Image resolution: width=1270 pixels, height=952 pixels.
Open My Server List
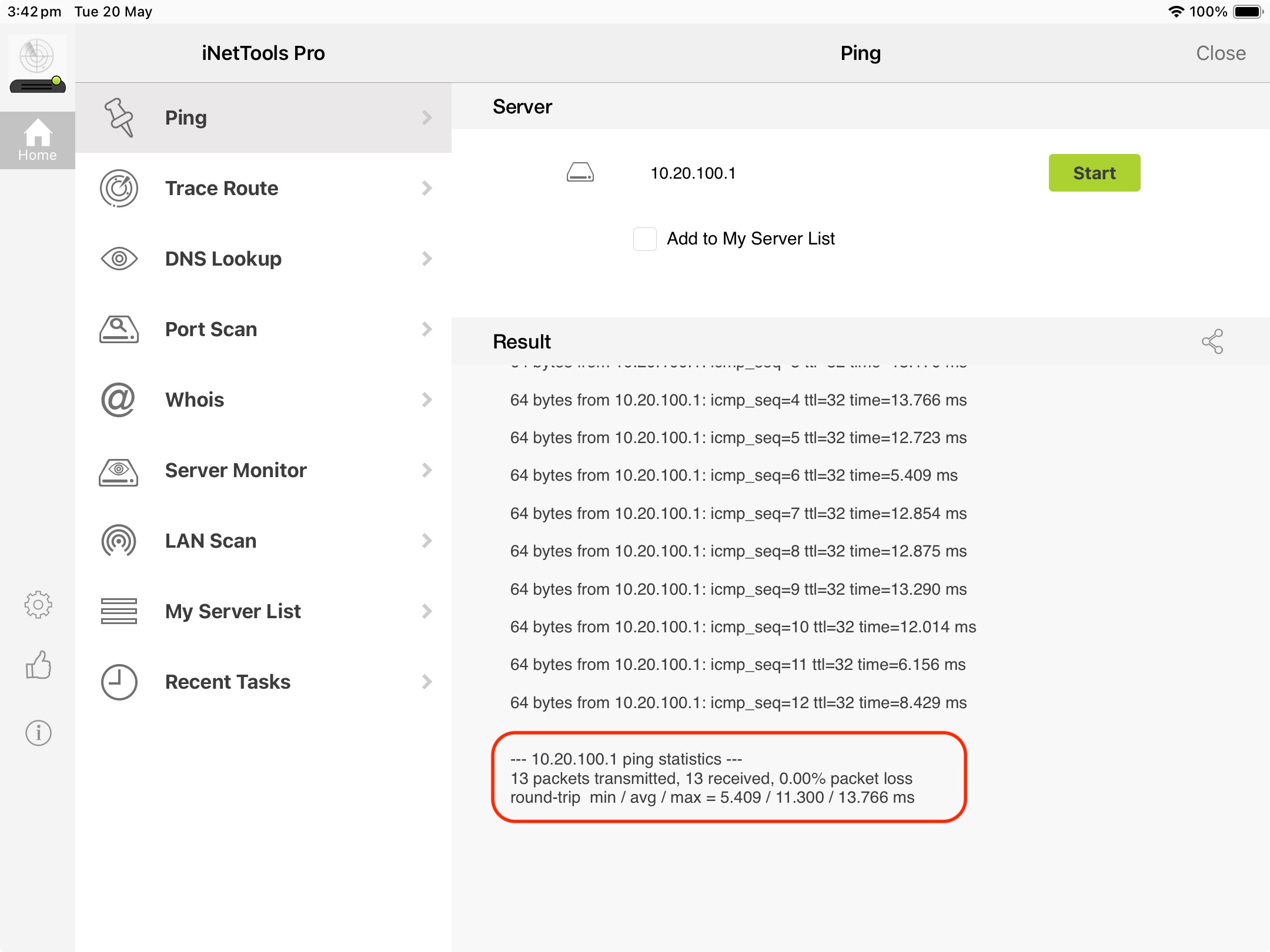coord(263,611)
